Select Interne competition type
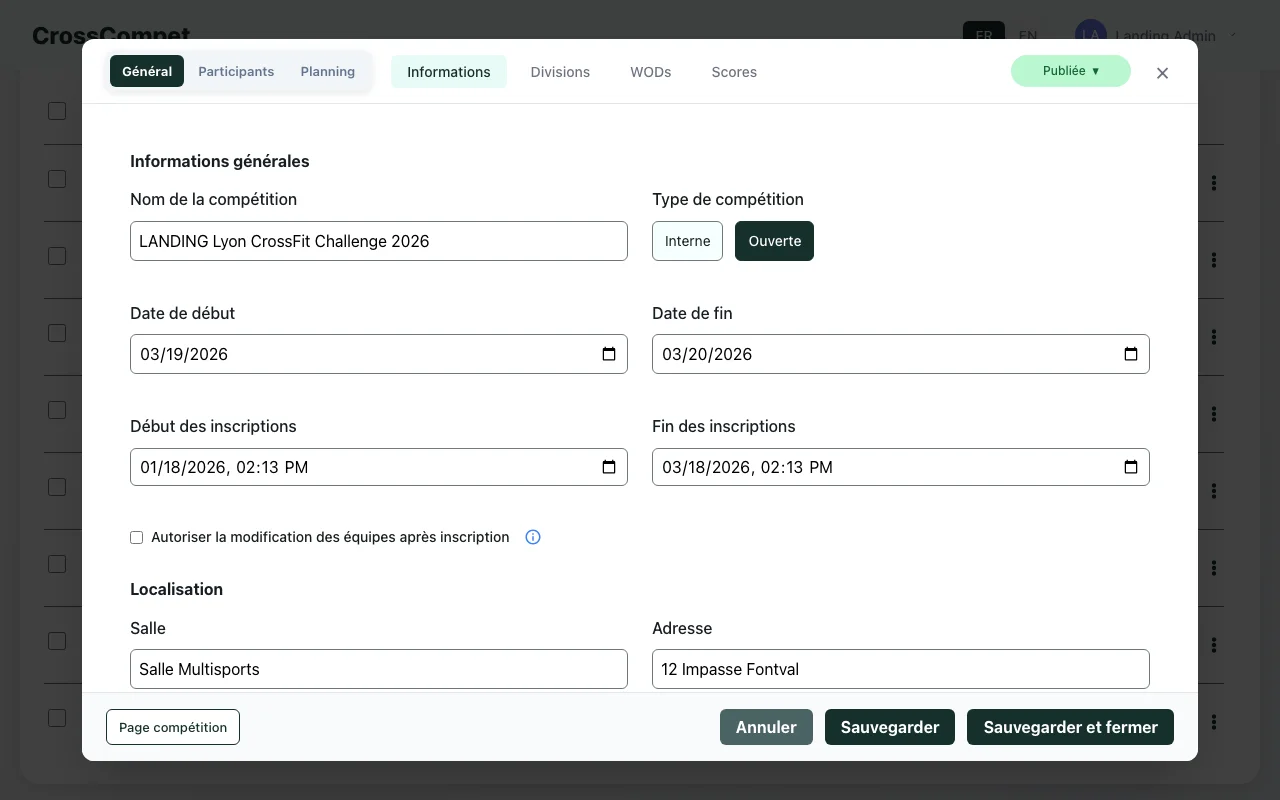 tap(687, 241)
